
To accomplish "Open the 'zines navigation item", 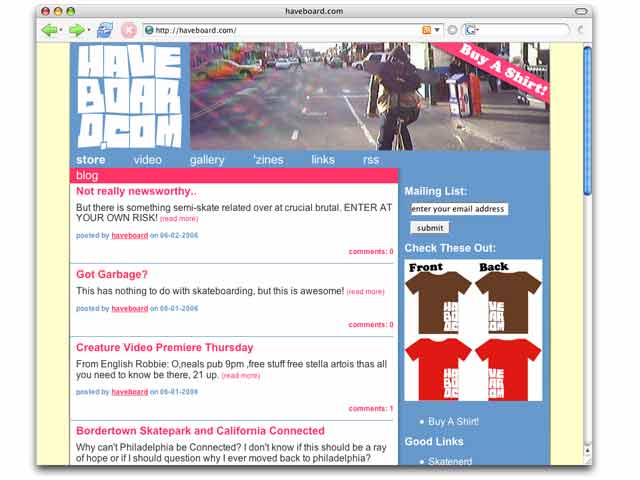I will point(268,160).
